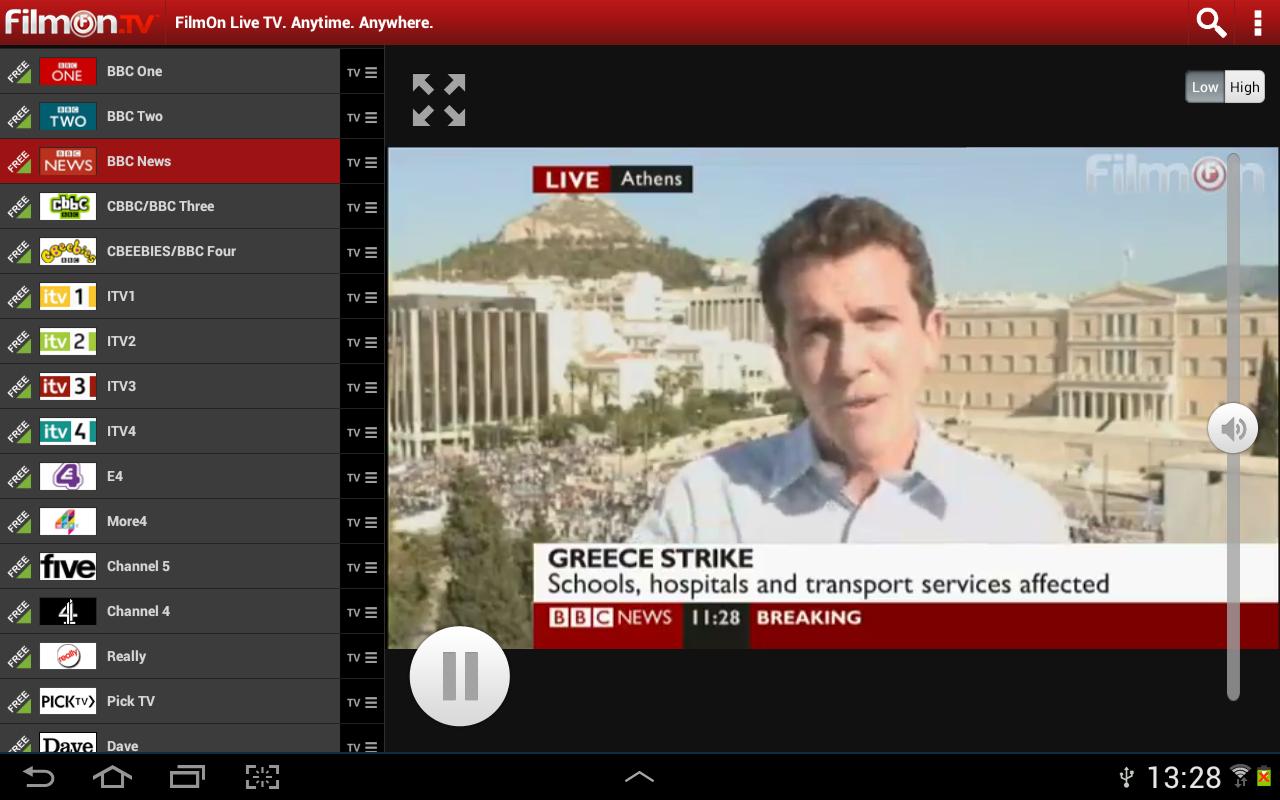
Task: Take a screenshot using the capture icon
Action: pos(262,777)
